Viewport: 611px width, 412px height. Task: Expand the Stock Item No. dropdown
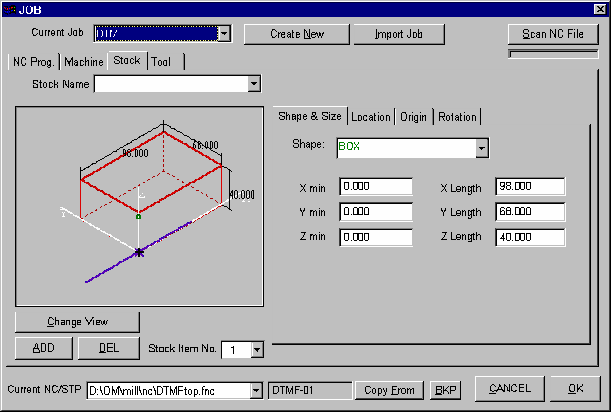pyautogui.click(x=257, y=349)
